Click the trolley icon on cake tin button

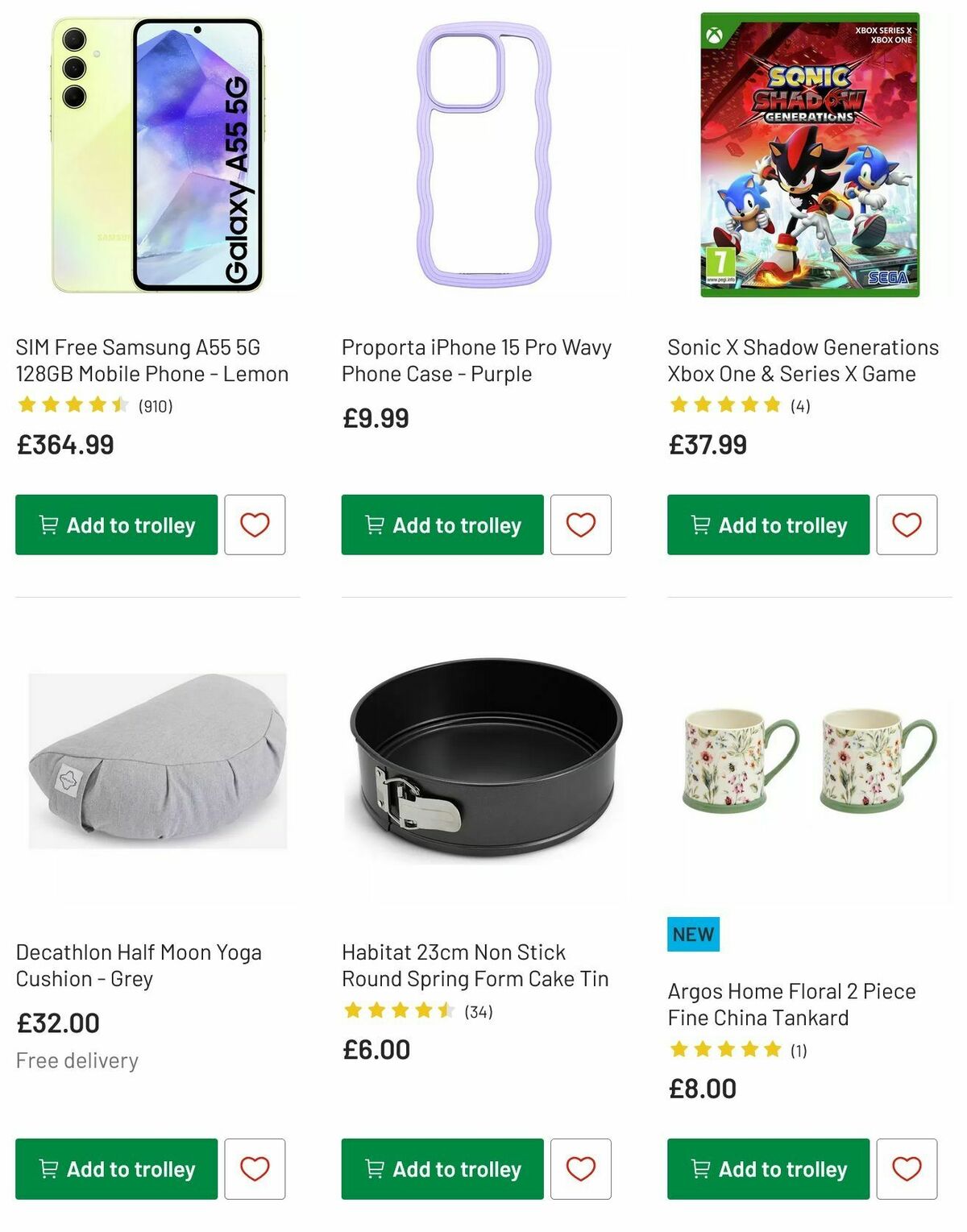[376, 1168]
